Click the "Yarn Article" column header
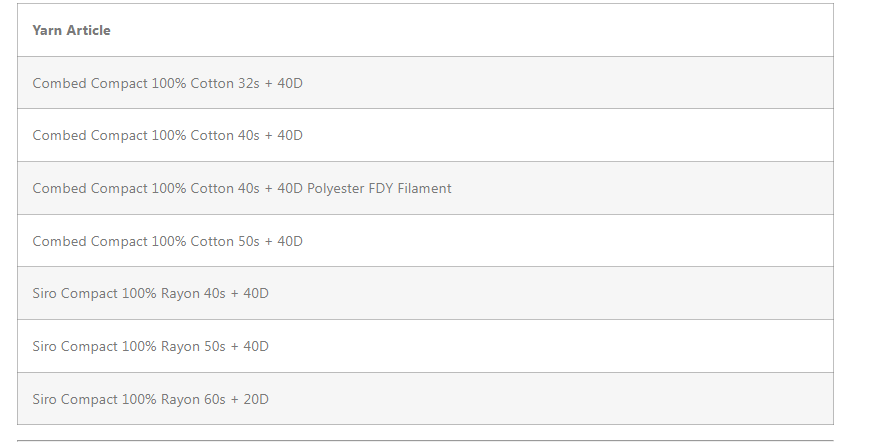Image resolution: width=869 pixels, height=446 pixels. tap(71, 30)
